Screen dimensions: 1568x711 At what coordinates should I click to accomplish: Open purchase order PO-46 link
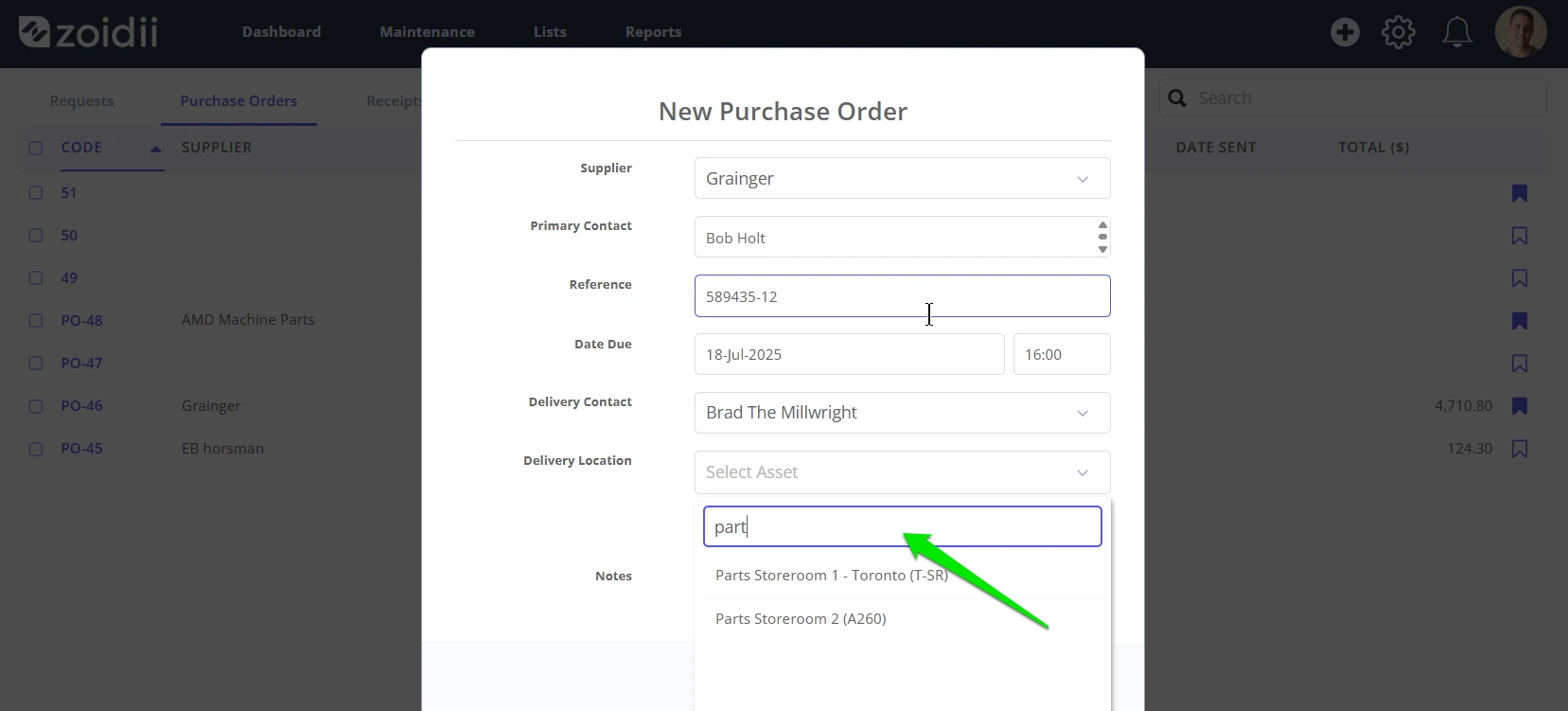coord(81,405)
